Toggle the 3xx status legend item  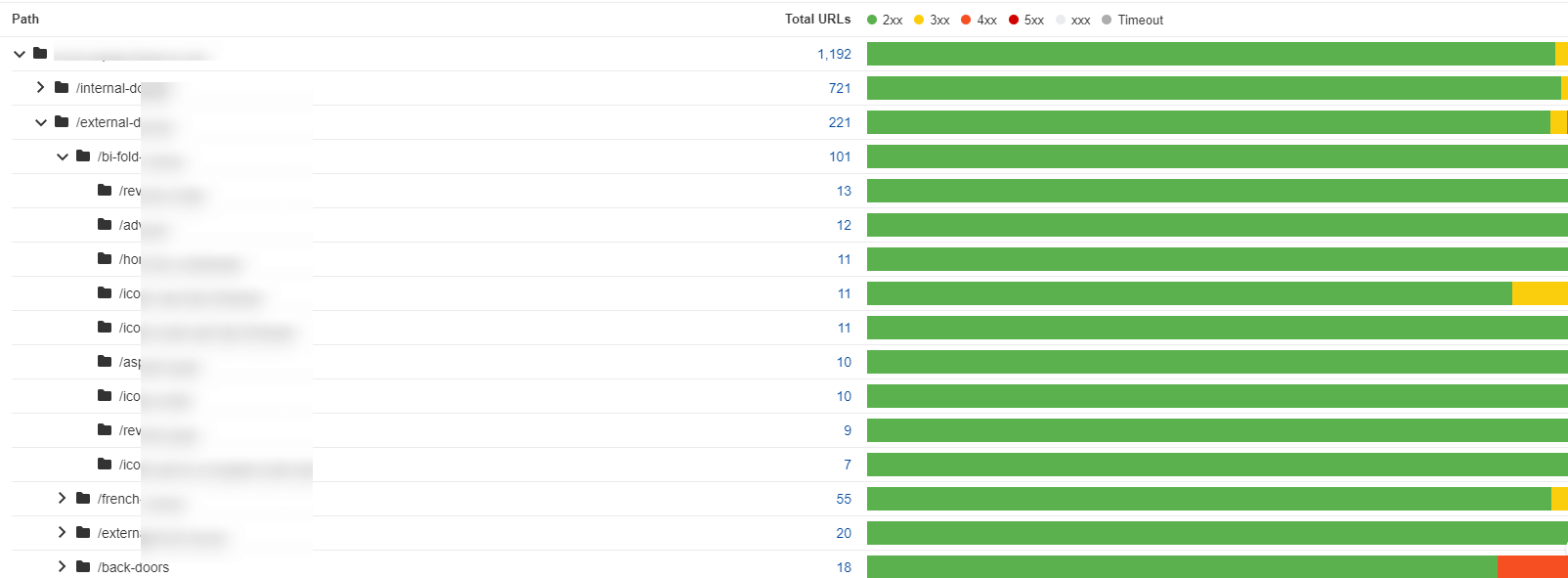932,20
